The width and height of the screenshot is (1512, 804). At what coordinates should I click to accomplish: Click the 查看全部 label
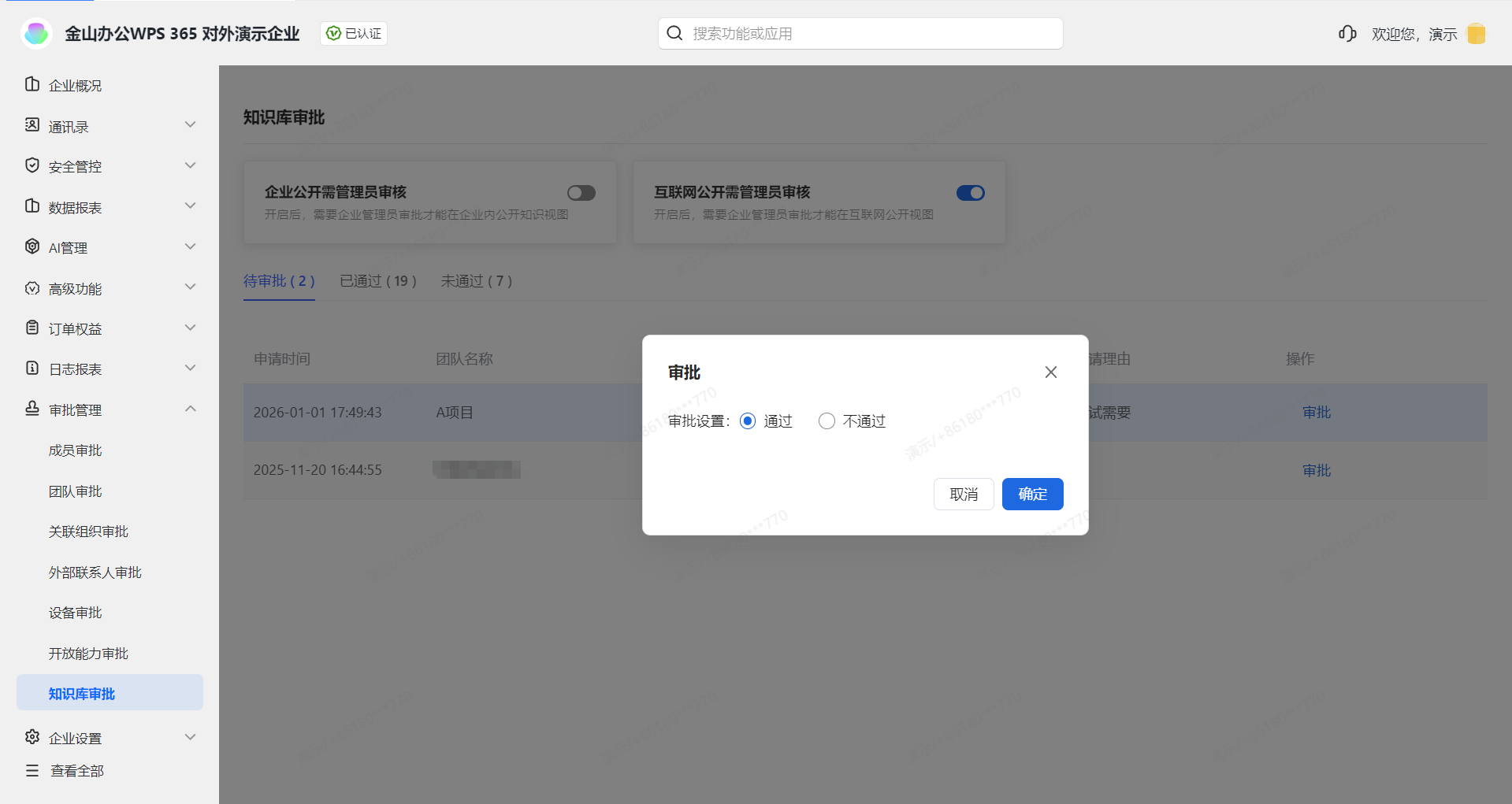tap(77, 771)
